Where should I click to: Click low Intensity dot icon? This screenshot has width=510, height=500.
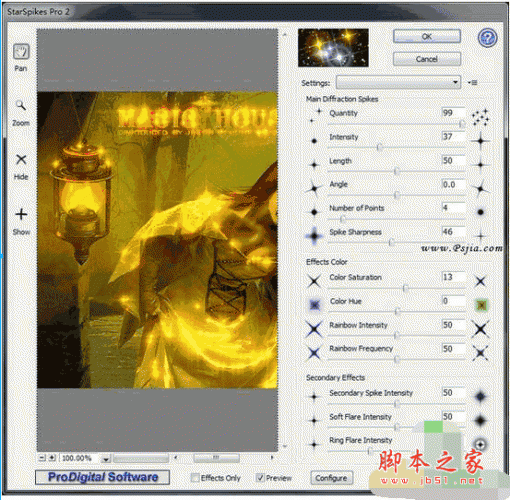pos(314,141)
